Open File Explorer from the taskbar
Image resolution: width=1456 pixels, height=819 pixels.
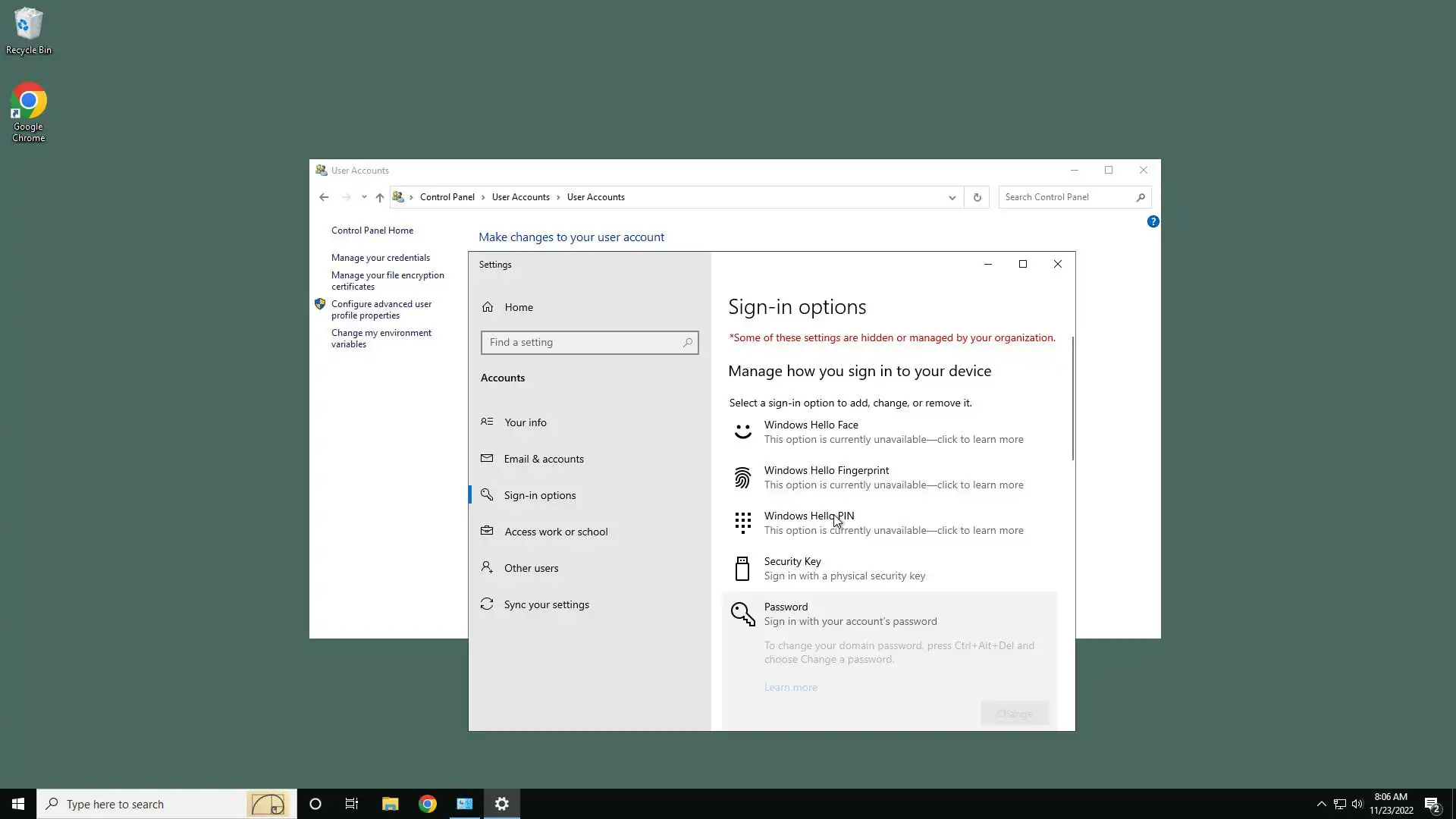tap(390, 804)
